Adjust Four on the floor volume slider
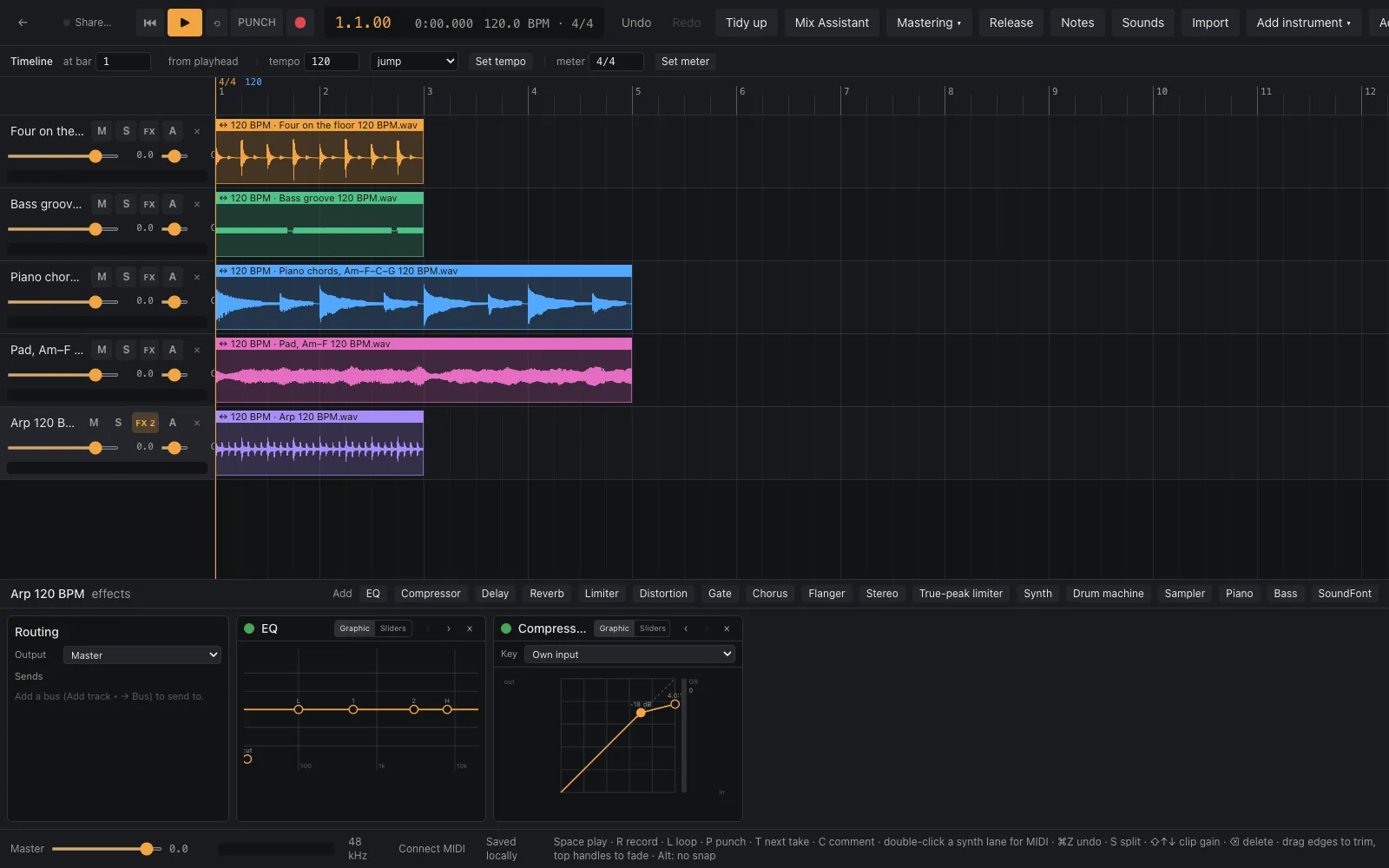This screenshot has height=868, width=1389. click(x=63, y=156)
